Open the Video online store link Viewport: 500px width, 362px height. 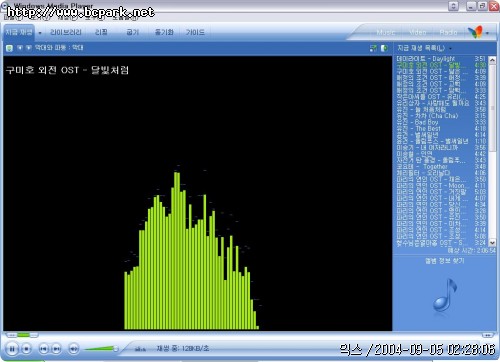pyautogui.click(x=417, y=32)
